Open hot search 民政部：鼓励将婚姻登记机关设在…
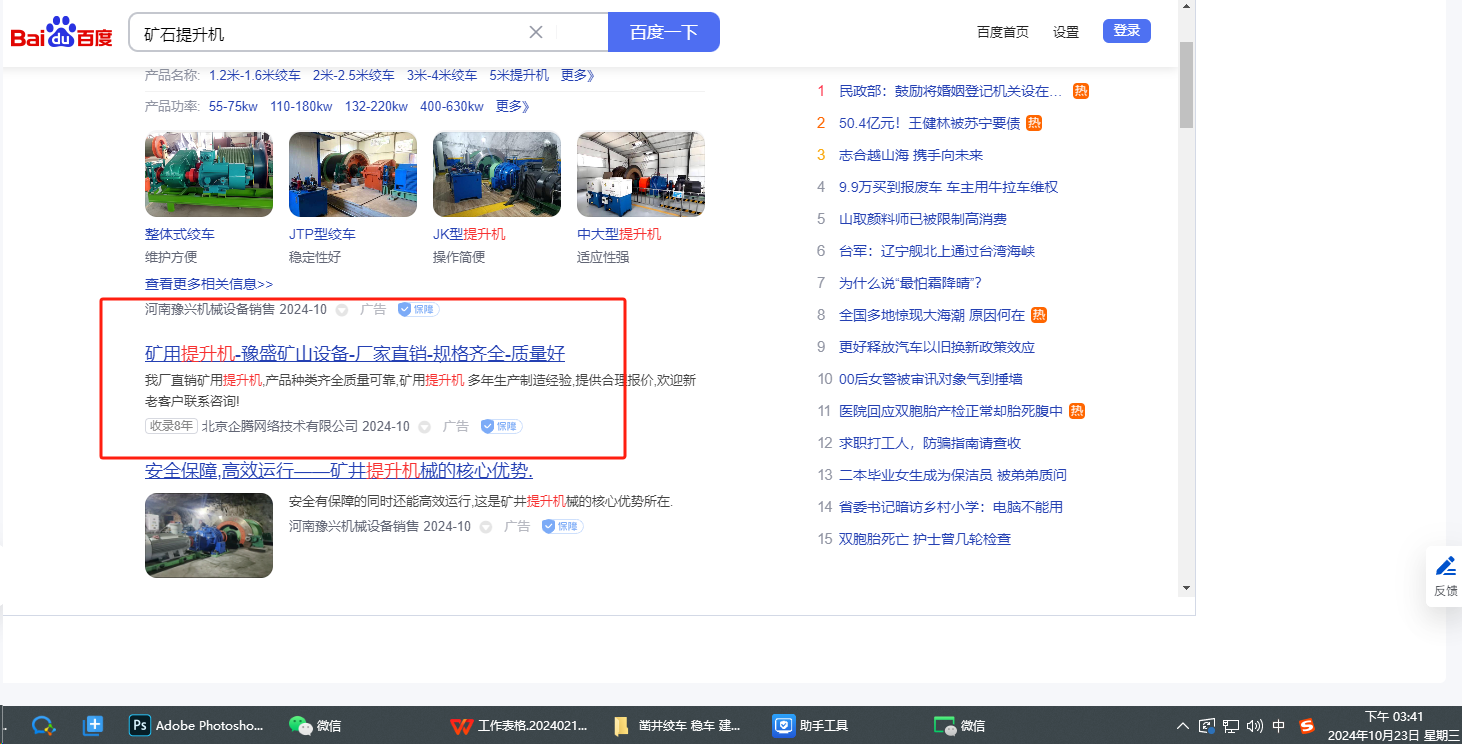Image resolution: width=1462 pixels, height=744 pixels. coord(951,91)
